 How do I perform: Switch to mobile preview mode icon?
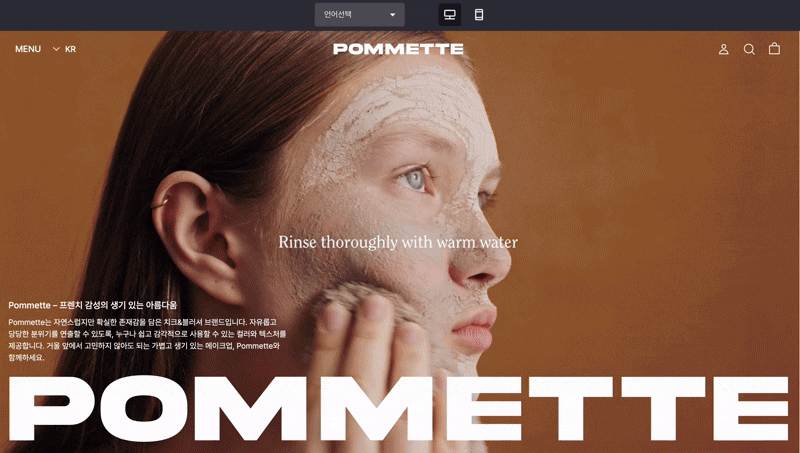(x=479, y=15)
